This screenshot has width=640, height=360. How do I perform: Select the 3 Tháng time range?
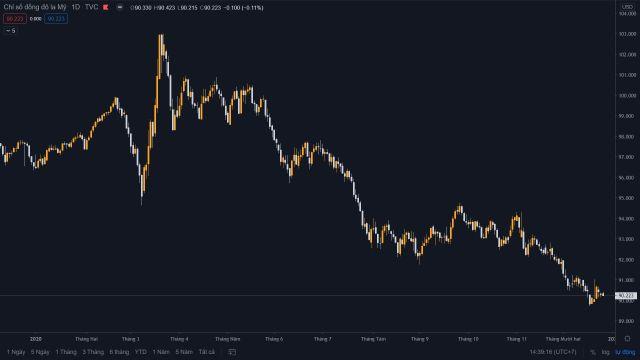click(x=93, y=352)
